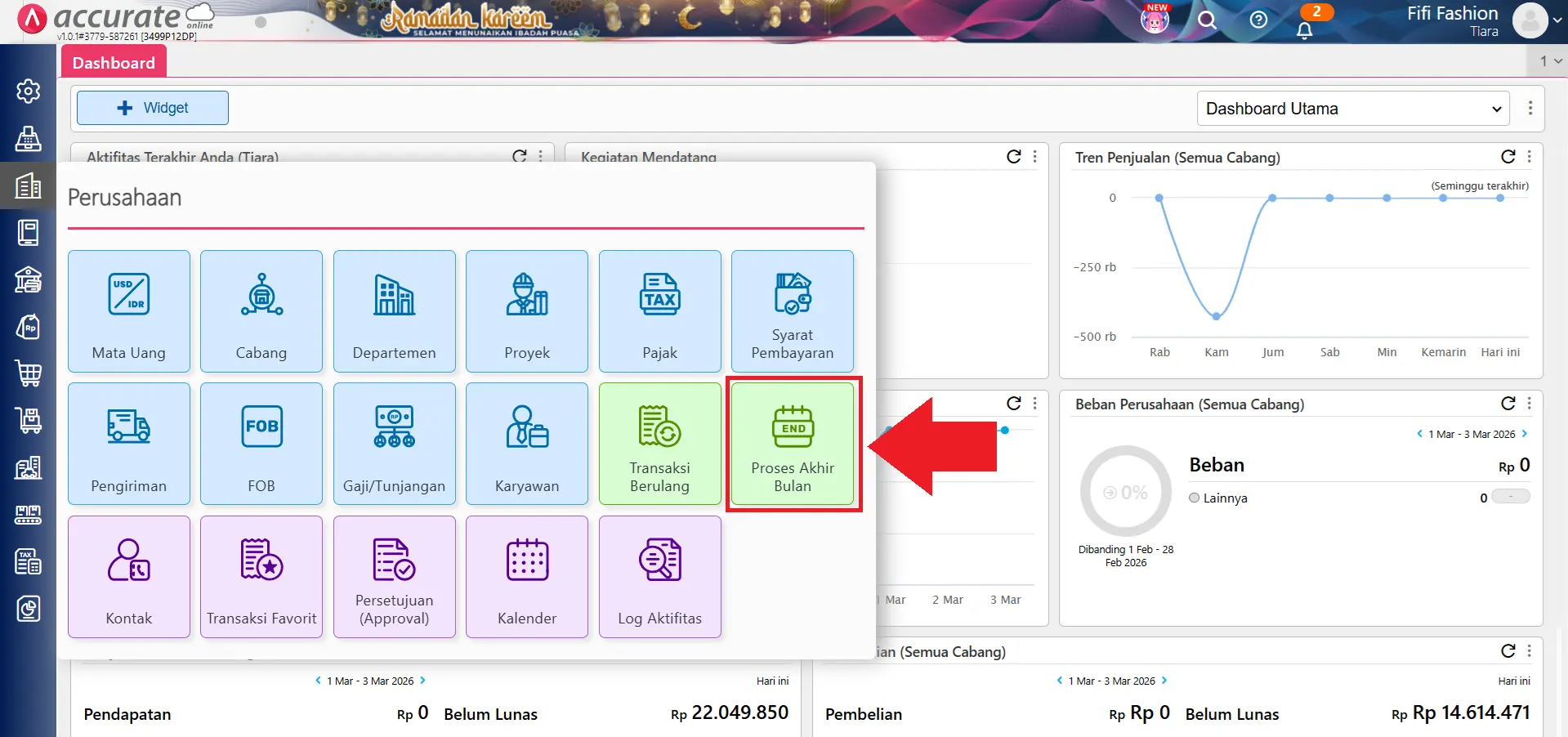Screen dimensions: 1568x737
Task: Open the Transaksi Berulang tile
Action: [659, 444]
